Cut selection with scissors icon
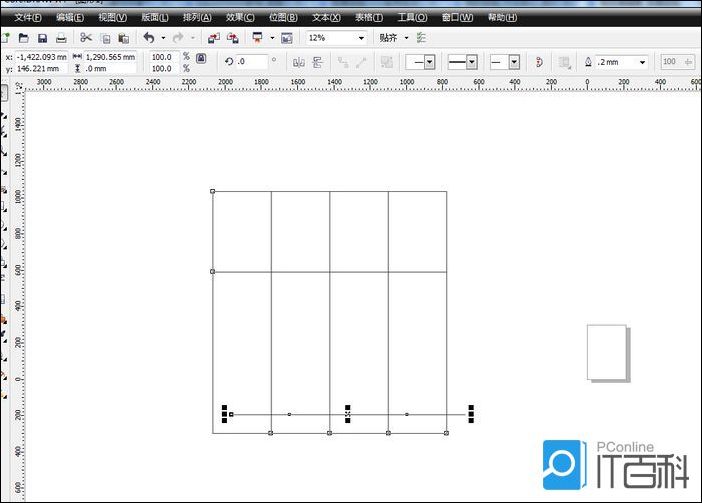702x503 pixels. click(x=86, y=38)
